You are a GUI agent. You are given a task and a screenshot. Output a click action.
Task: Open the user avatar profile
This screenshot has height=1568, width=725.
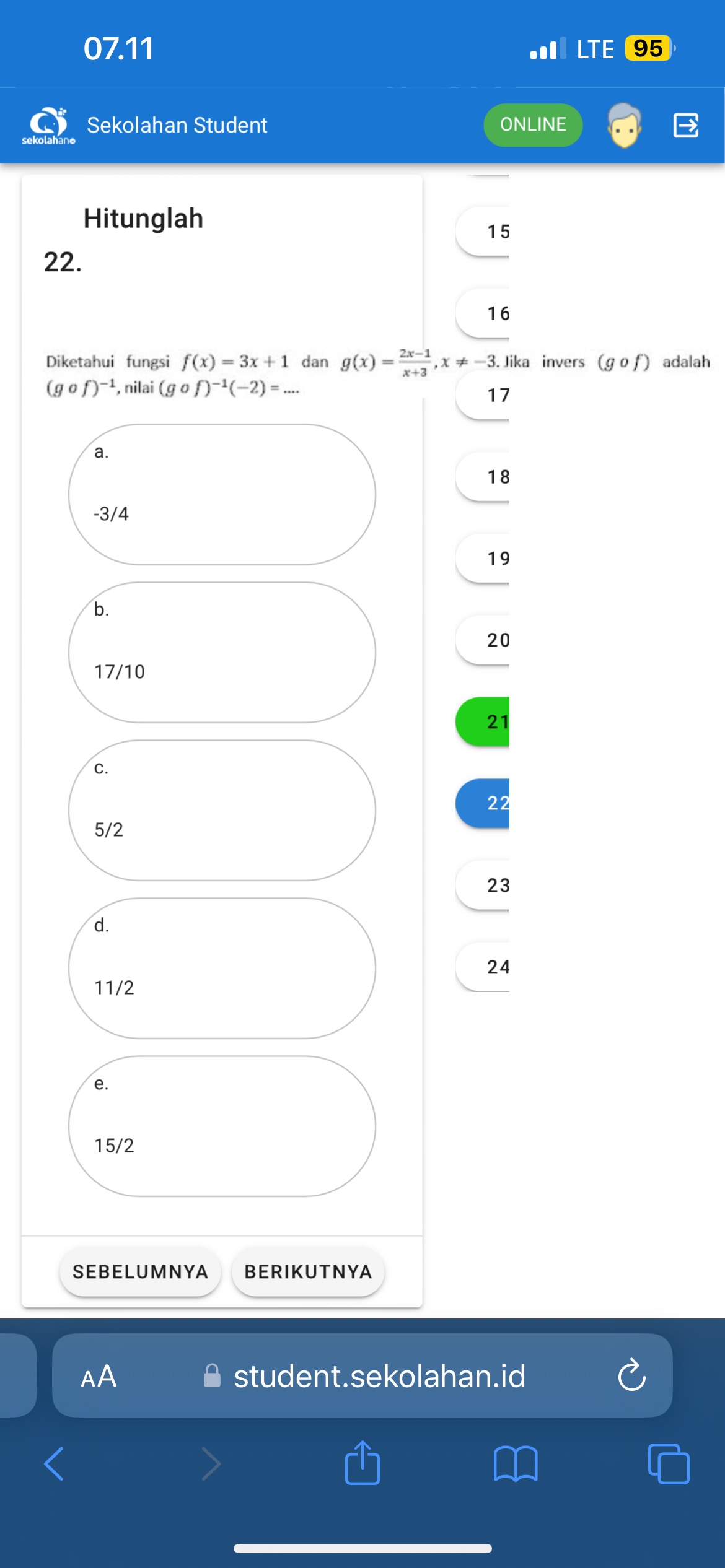625,125
